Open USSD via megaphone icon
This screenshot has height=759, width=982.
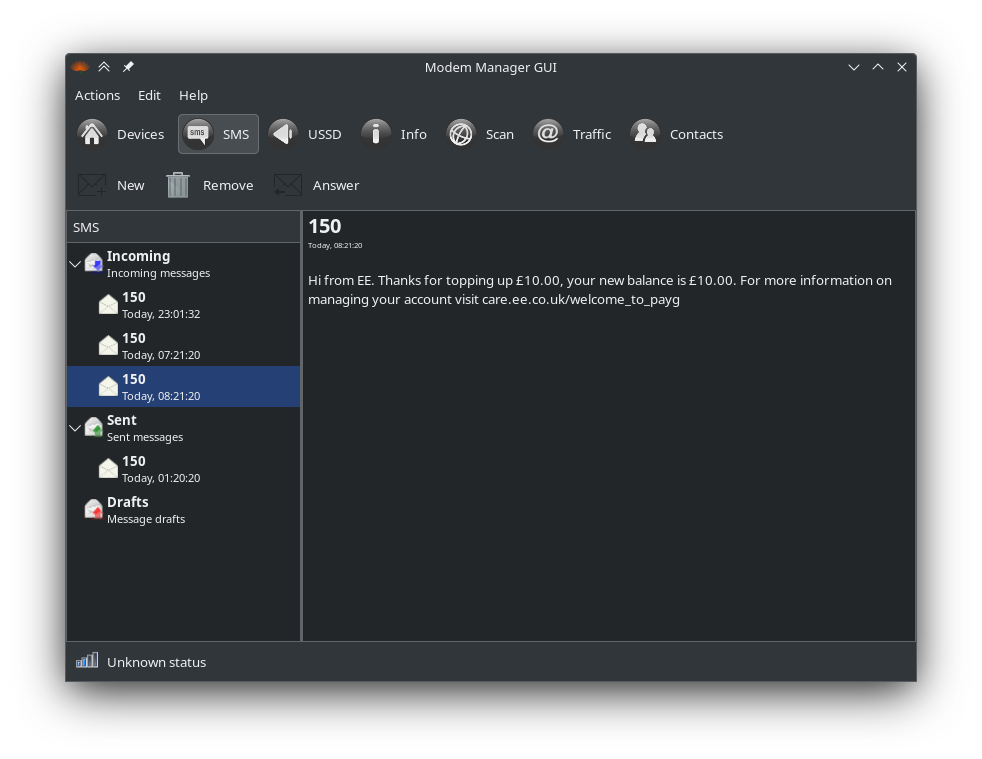[283, 133]
